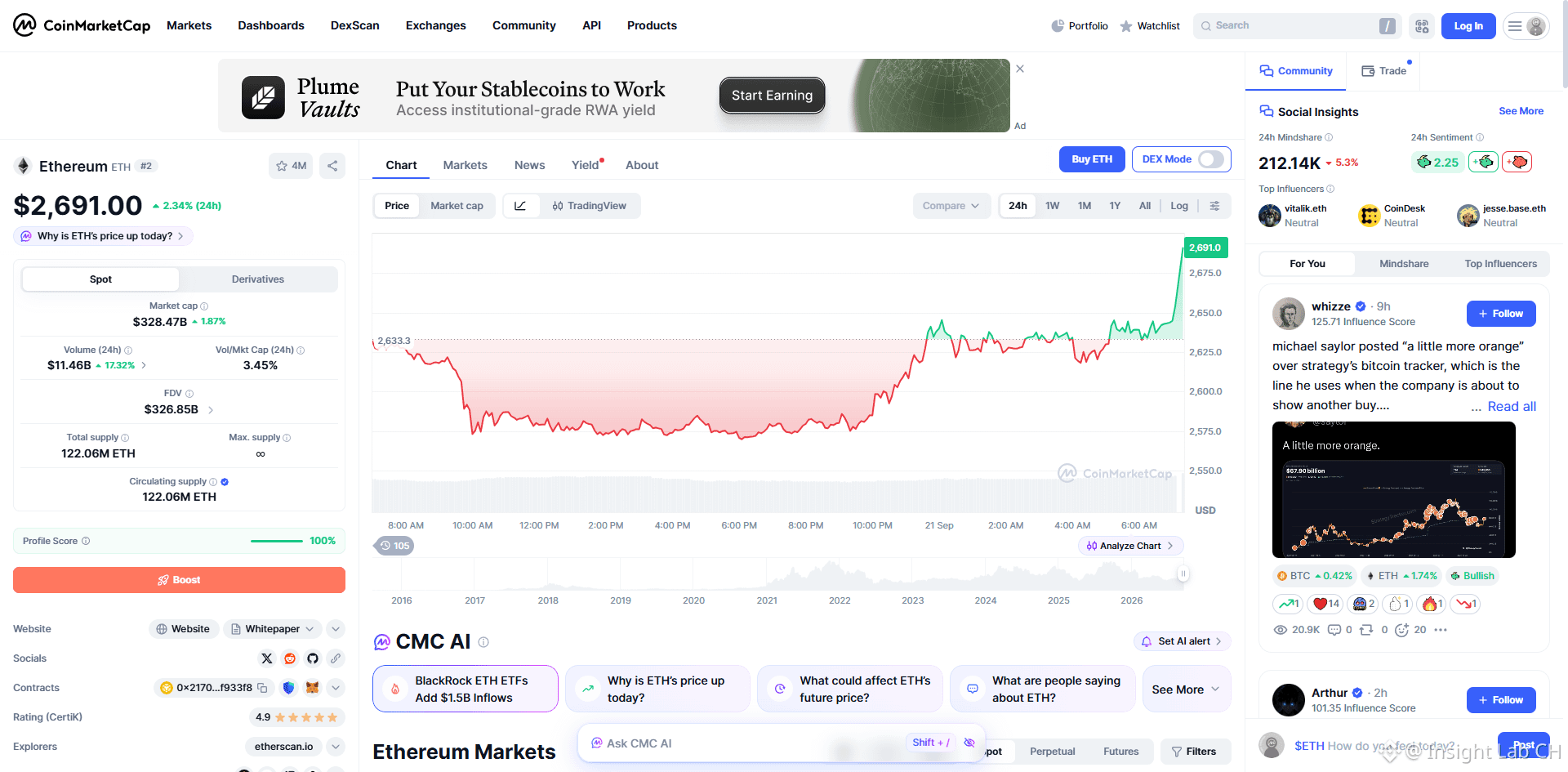The image size is (1568, 772).
Task: Click the QR scan icon in header
Action: 1422,26
